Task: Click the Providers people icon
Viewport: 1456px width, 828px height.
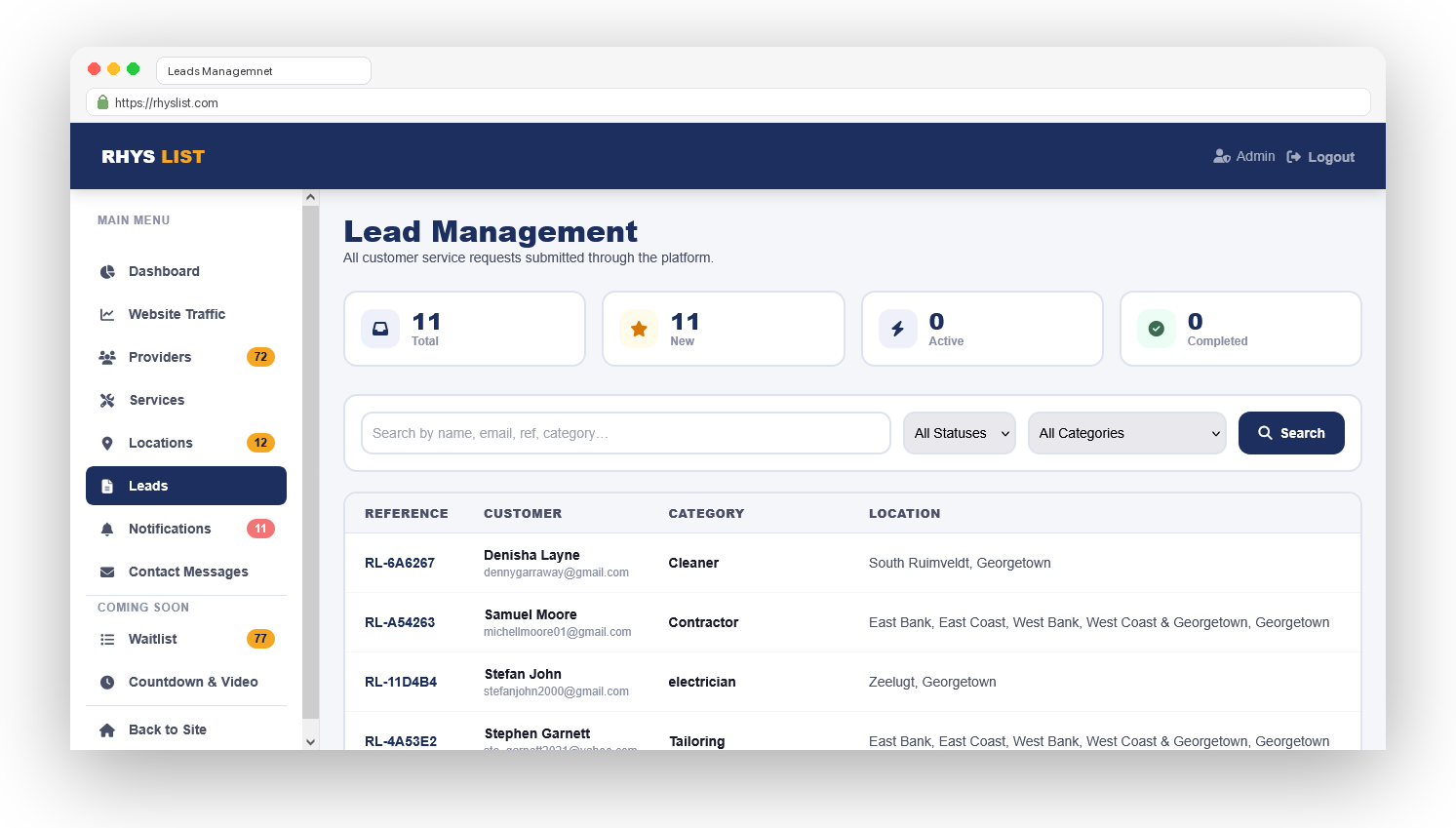Action: coord(107,358)
